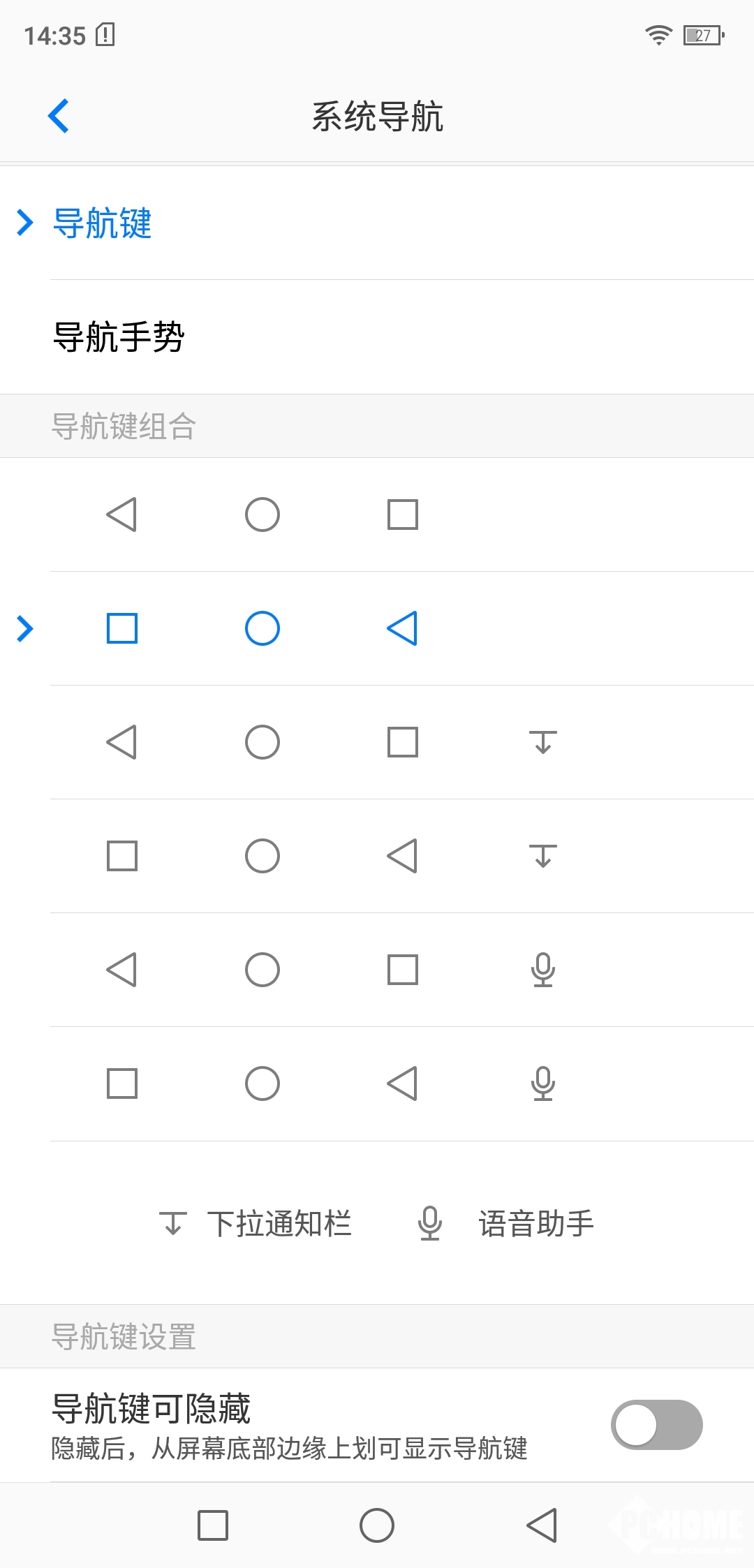Tap the pull-down arrow icon beside 下拉通知栏

(173, 1223)
